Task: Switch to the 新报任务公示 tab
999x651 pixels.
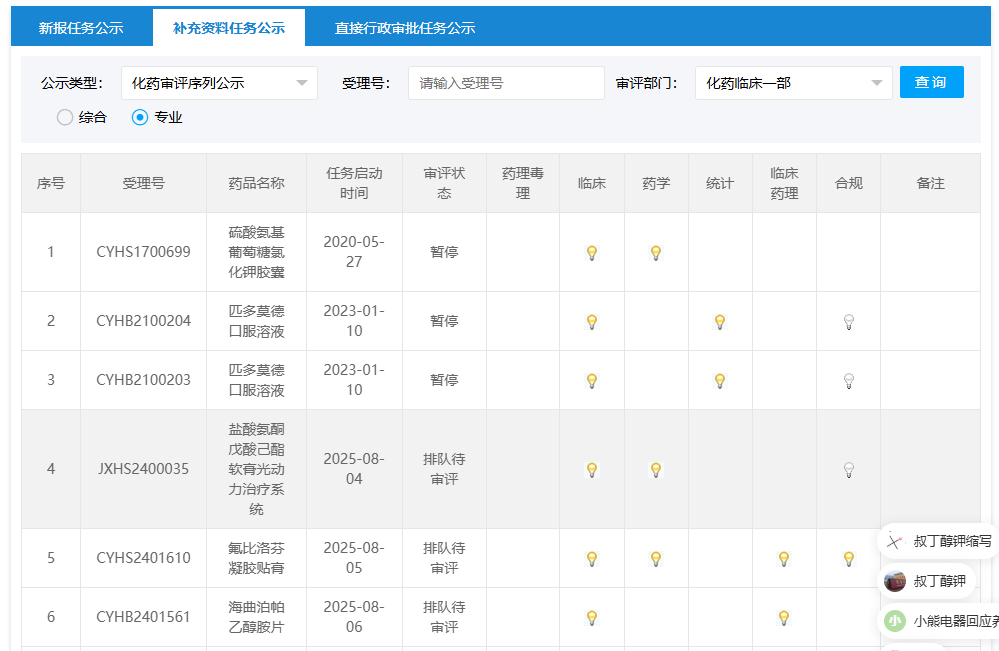Action: [81, 28]
